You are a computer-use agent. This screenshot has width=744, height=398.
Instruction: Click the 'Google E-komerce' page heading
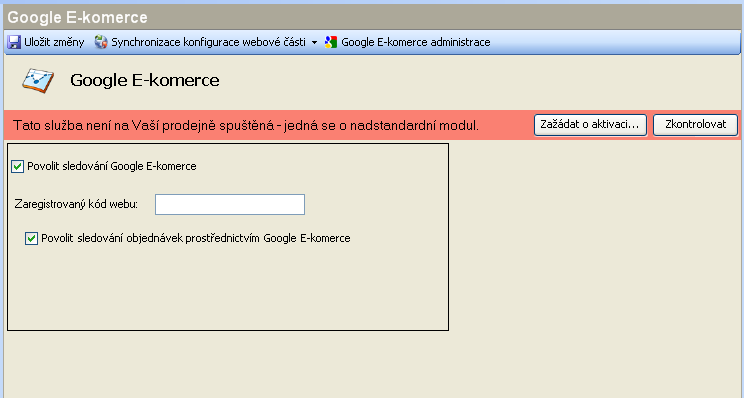point(145,80)
